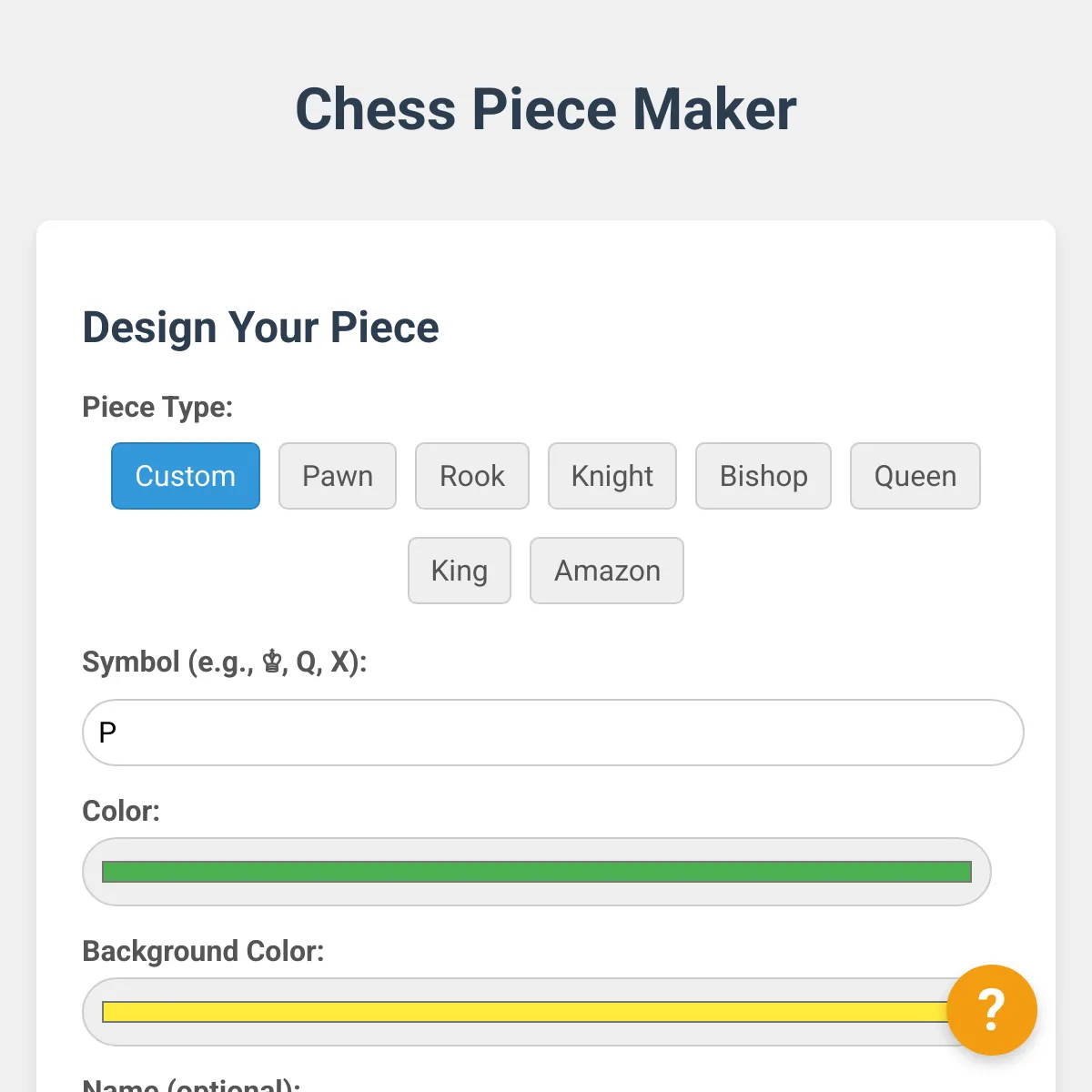
Task: Select the Custom piece type
Action: coord(186,476)
